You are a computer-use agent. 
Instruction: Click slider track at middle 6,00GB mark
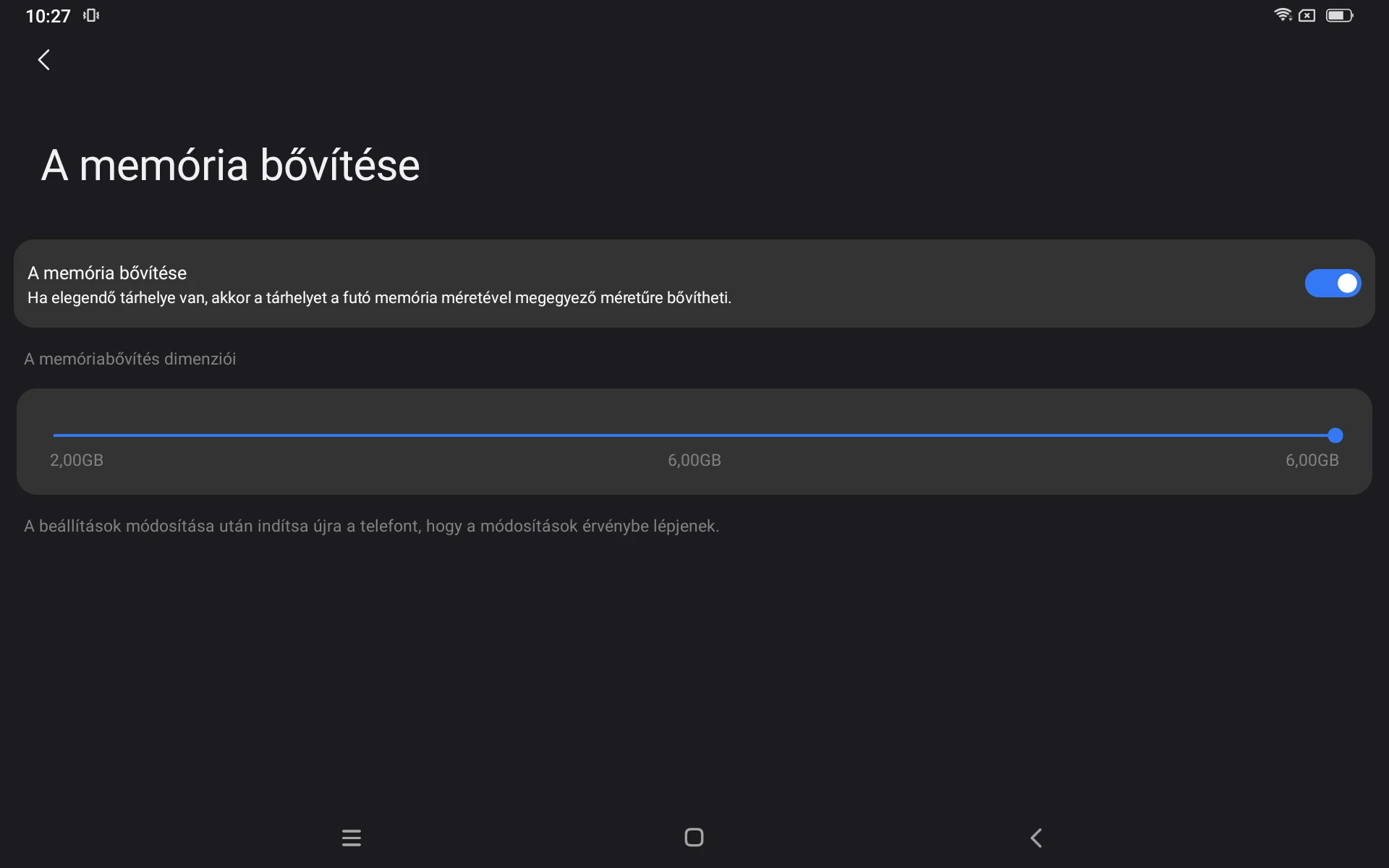(694, 435)
